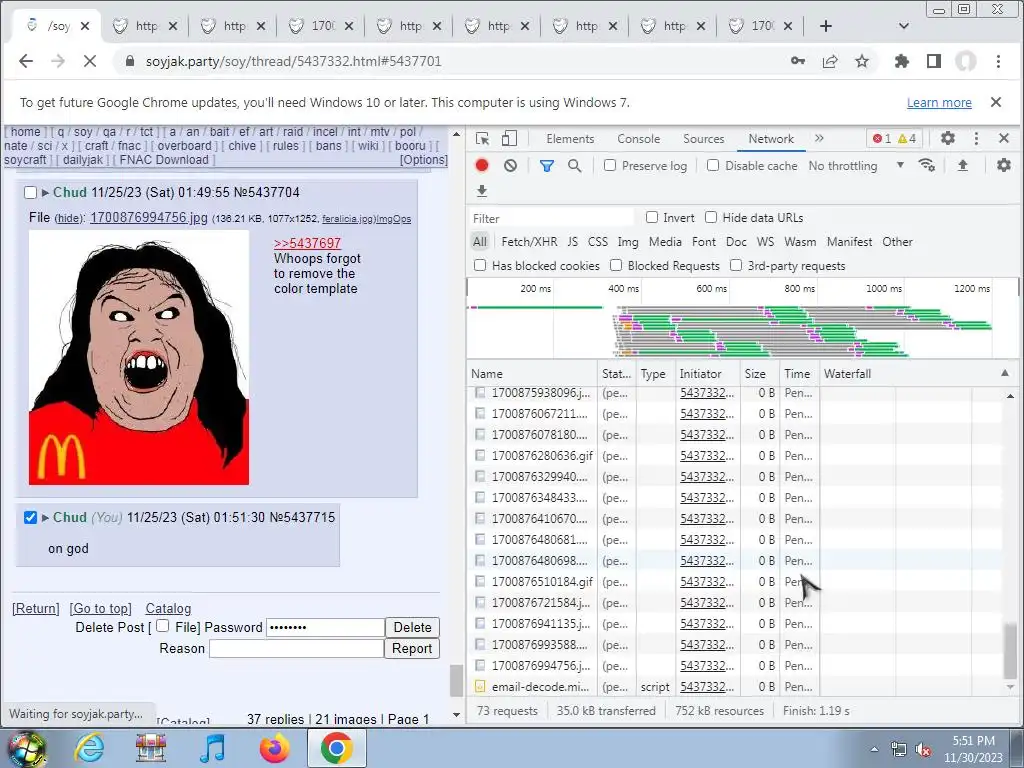Open network conditions wifi icon

(x=927, y=165)
